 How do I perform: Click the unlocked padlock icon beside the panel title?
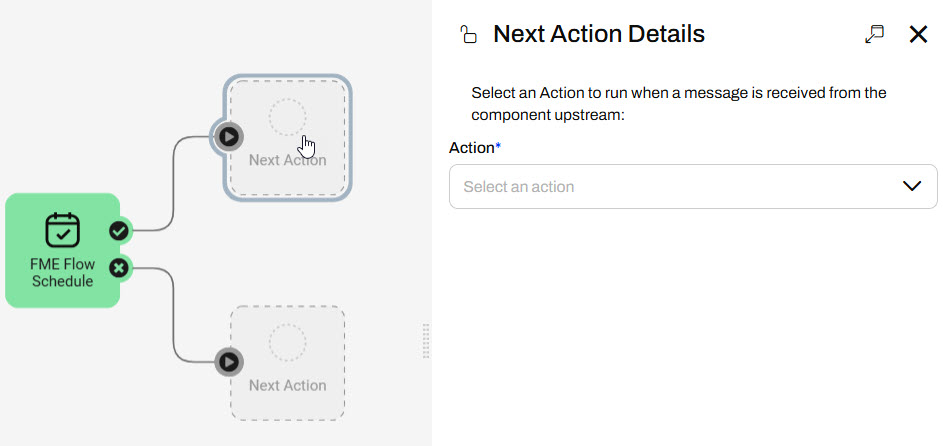click(468, 36)
